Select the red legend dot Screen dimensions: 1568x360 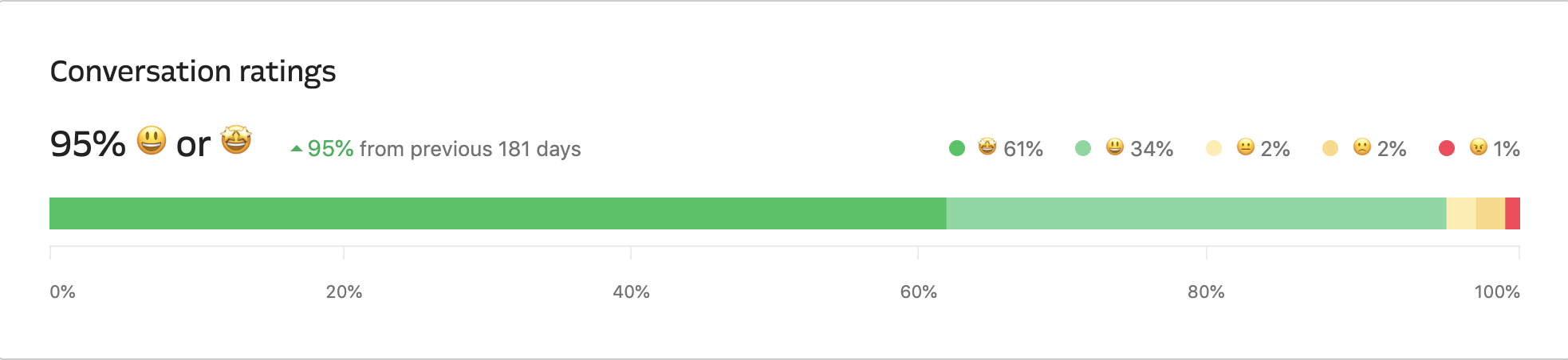[x=1447, y=148]
